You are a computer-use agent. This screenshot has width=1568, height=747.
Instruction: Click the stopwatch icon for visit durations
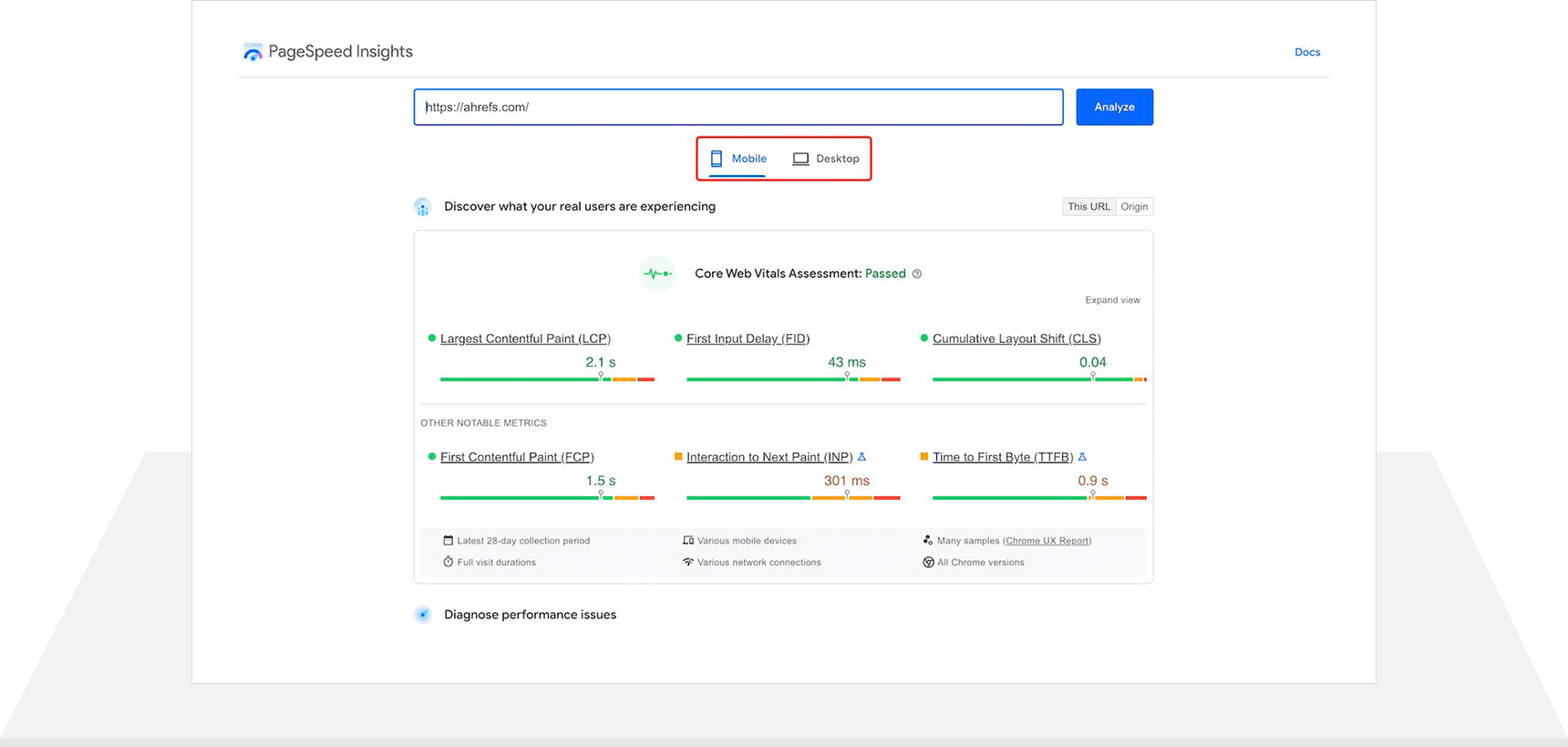pyautogui.click(x=448, y=562)
